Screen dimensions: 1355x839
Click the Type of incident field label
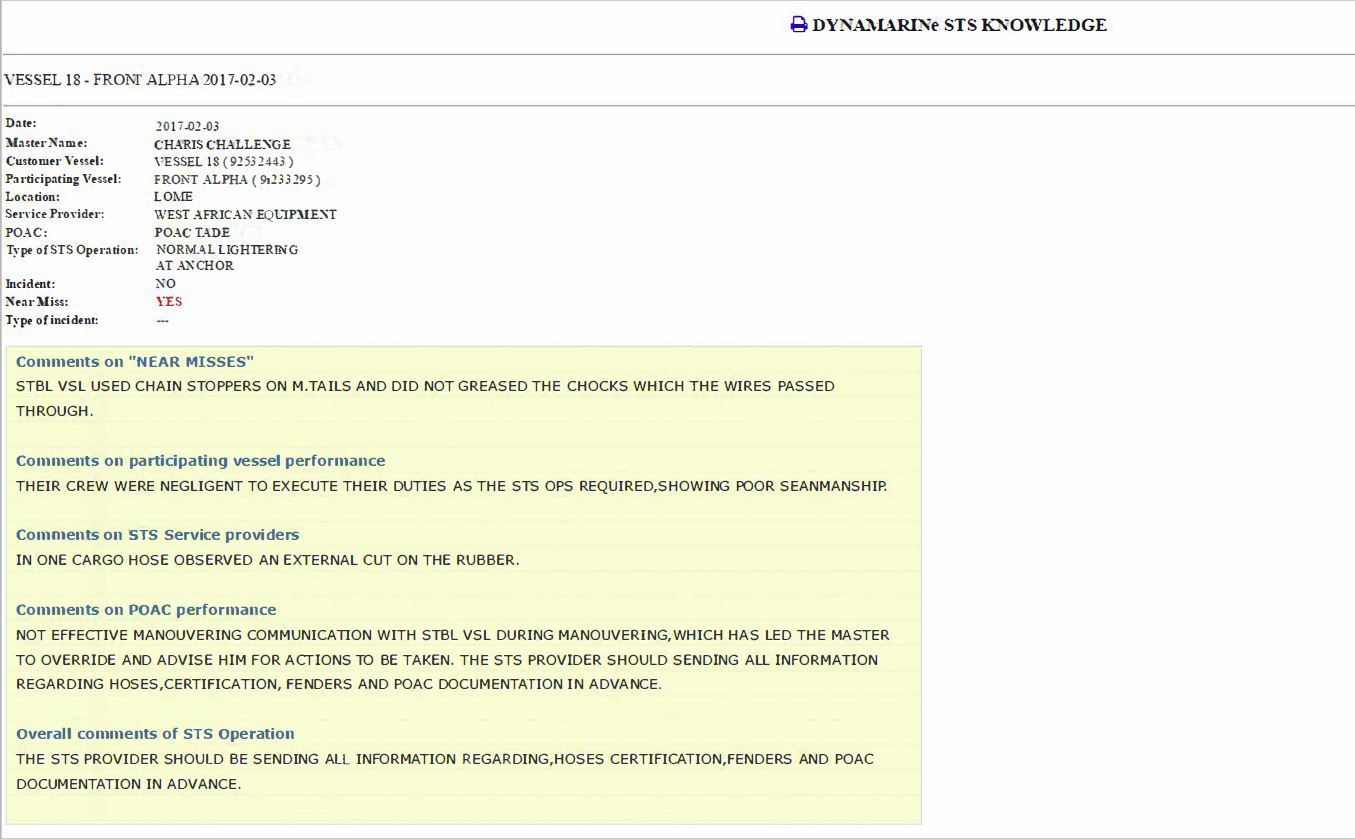pos(52,320)
